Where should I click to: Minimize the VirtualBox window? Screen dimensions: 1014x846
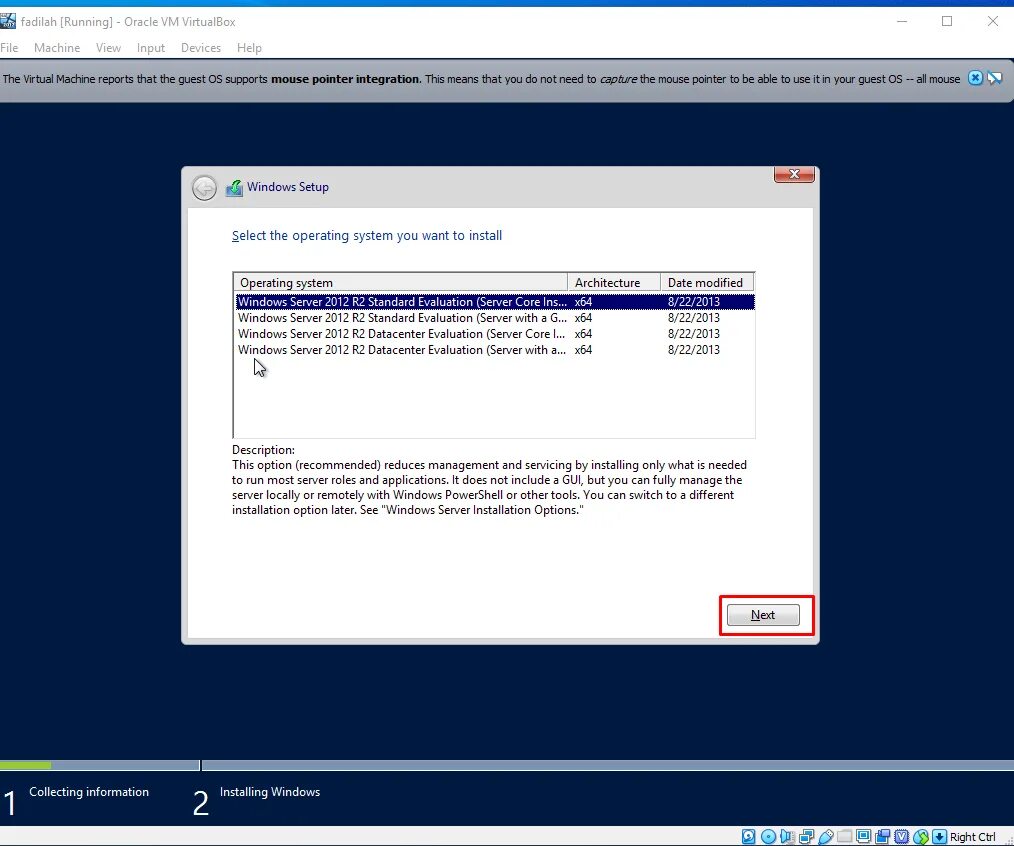pyautogui.click(x=902, y=21)
